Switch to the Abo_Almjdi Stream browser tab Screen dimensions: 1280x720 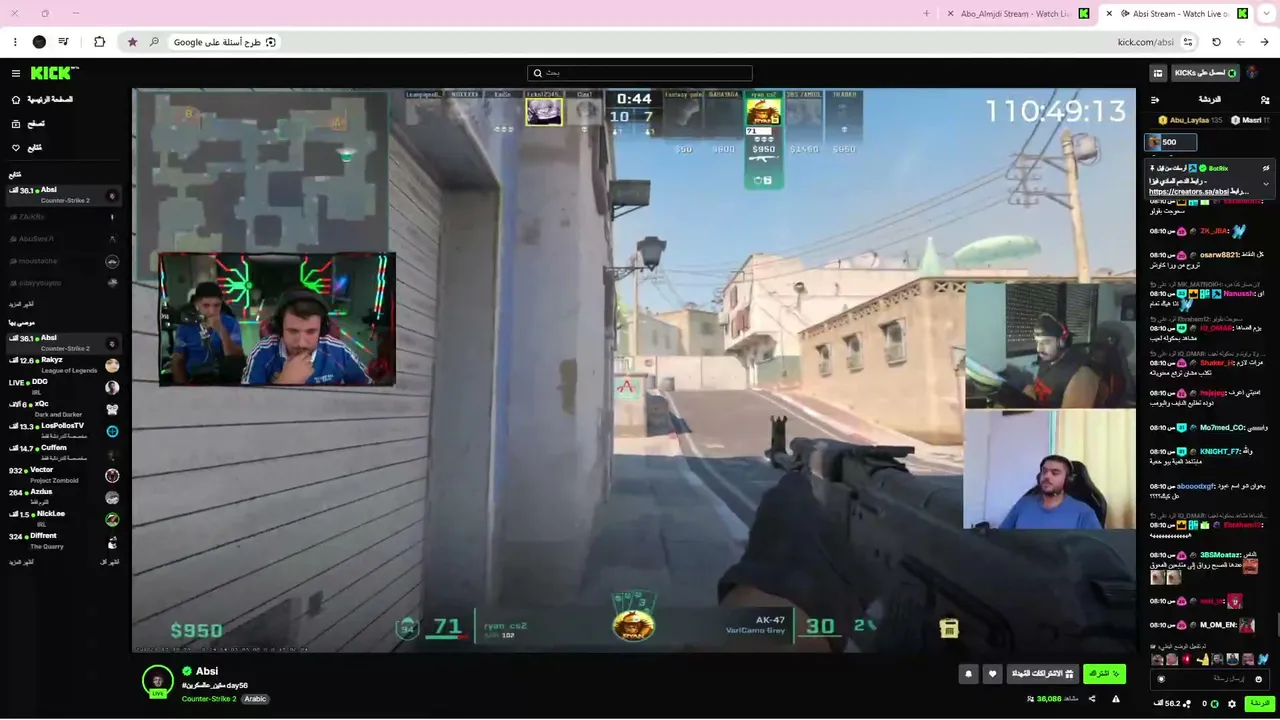[1016, 14]
